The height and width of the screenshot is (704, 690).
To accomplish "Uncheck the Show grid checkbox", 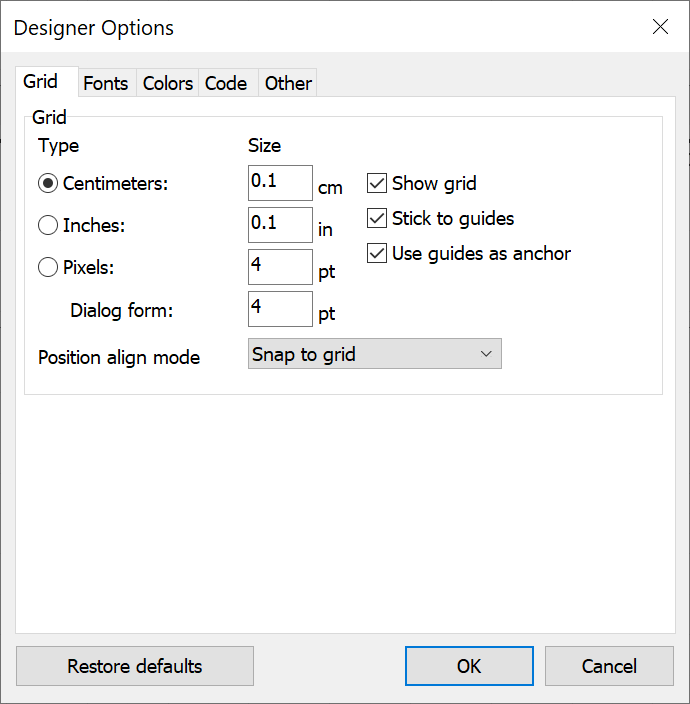I will click(x=377, y=183).
